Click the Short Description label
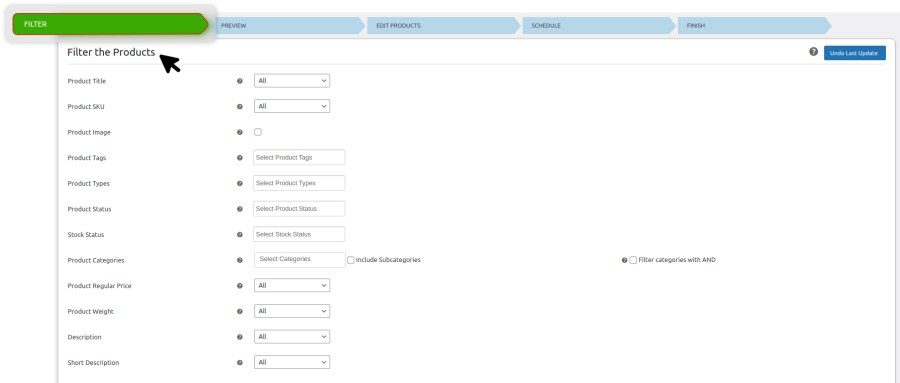 point(94,363)
